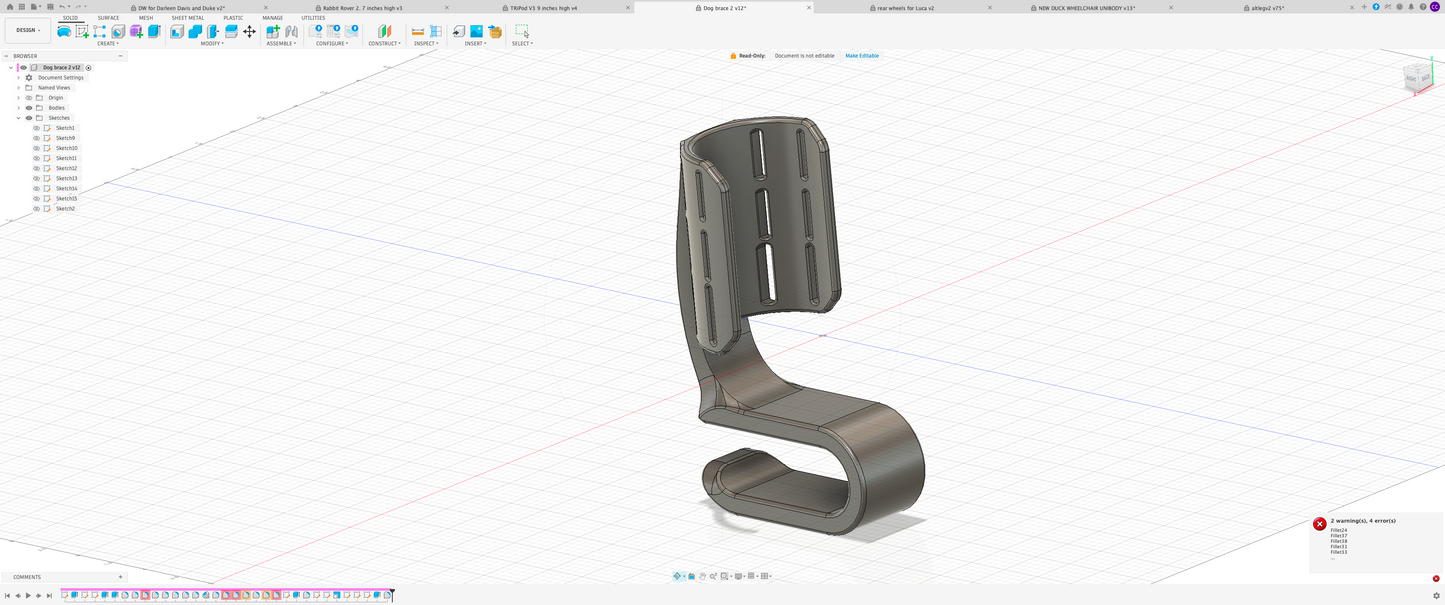The height and width of the screenshot is (605, 1445).
Task: Toggle visibility of Sketch1
Action: tap(37, 128)
